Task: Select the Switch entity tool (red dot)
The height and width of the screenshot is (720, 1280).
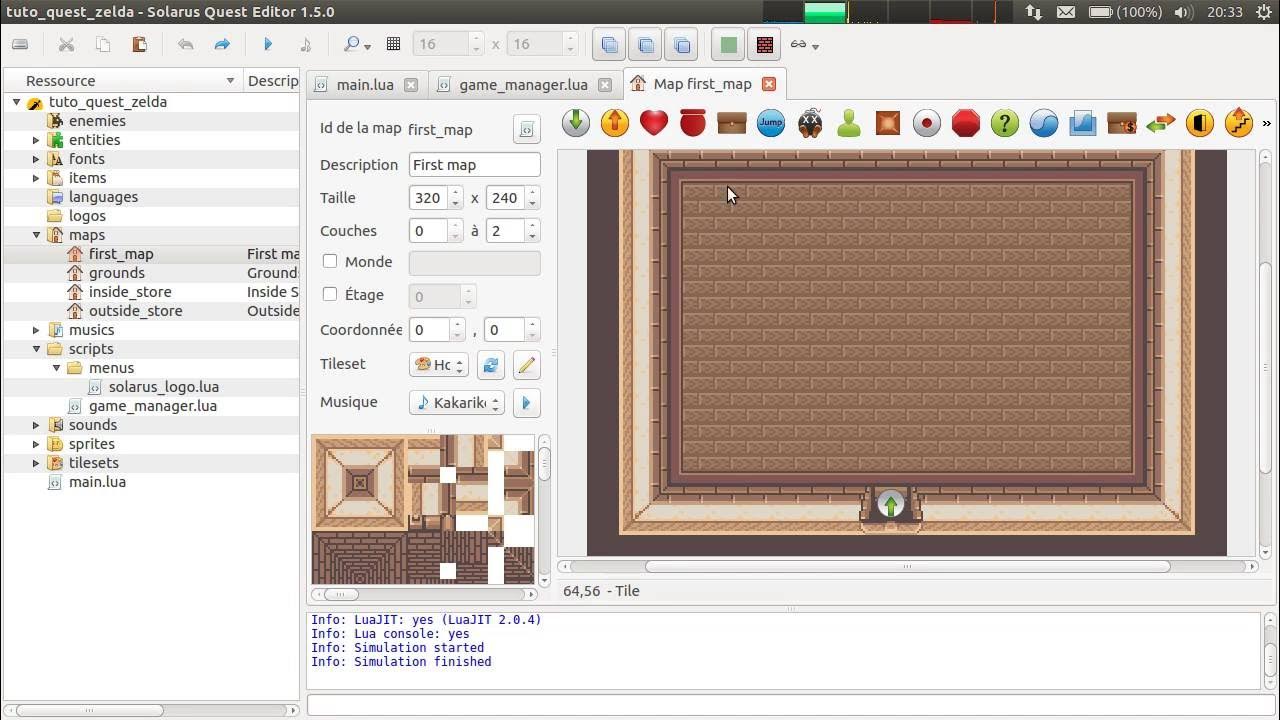Action: [927, 123]
